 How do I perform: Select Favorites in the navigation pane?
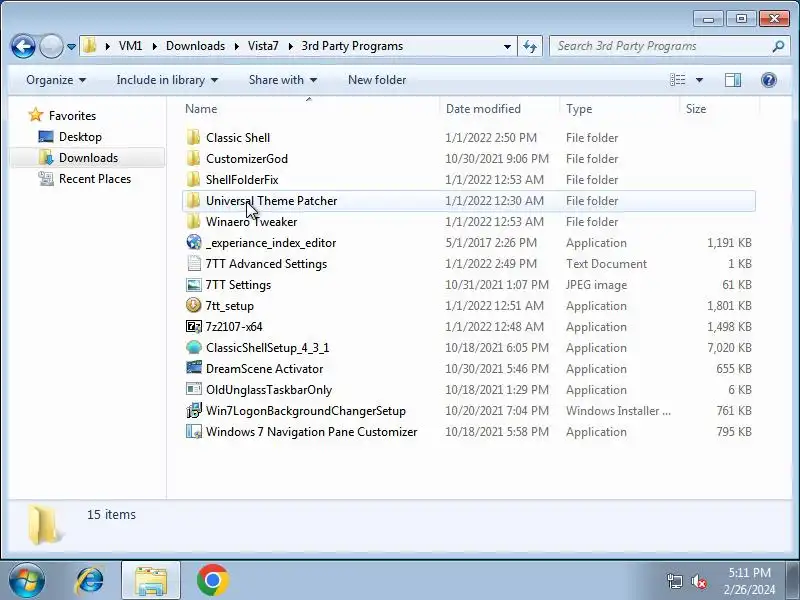[72, 116]
